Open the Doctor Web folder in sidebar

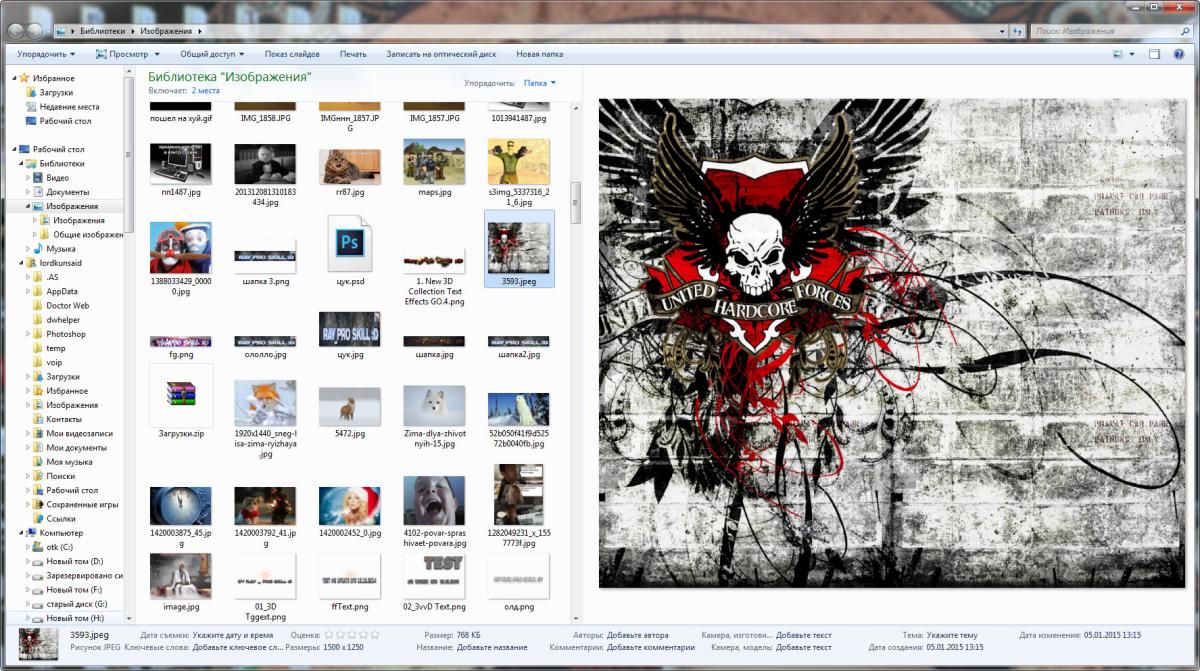[67, 305]
